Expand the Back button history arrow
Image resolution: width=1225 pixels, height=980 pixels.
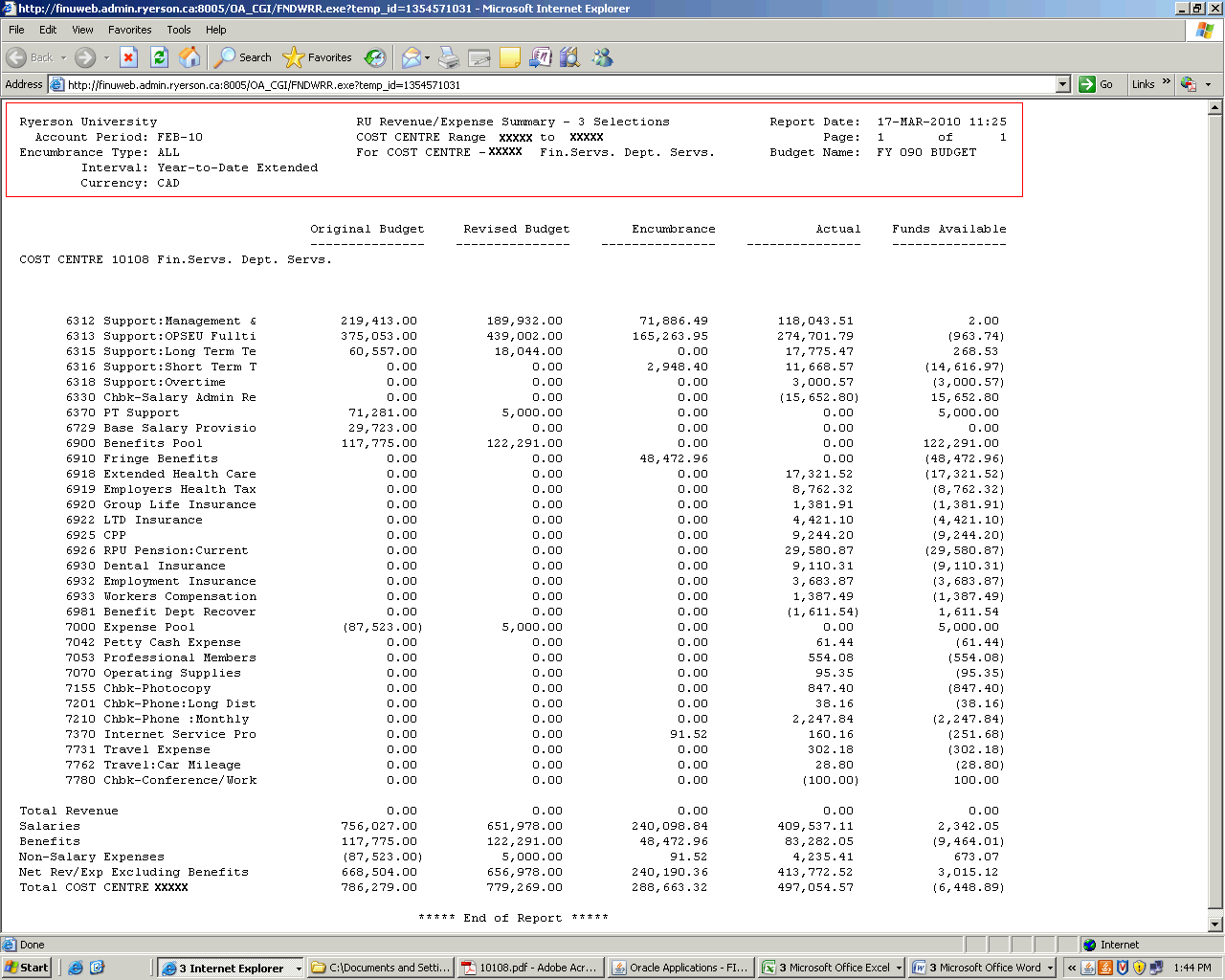tap(64, 57)
